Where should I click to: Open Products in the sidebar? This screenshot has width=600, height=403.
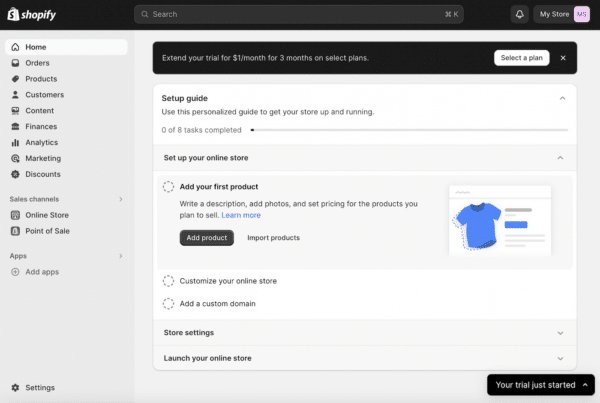(x=67, y=79)
